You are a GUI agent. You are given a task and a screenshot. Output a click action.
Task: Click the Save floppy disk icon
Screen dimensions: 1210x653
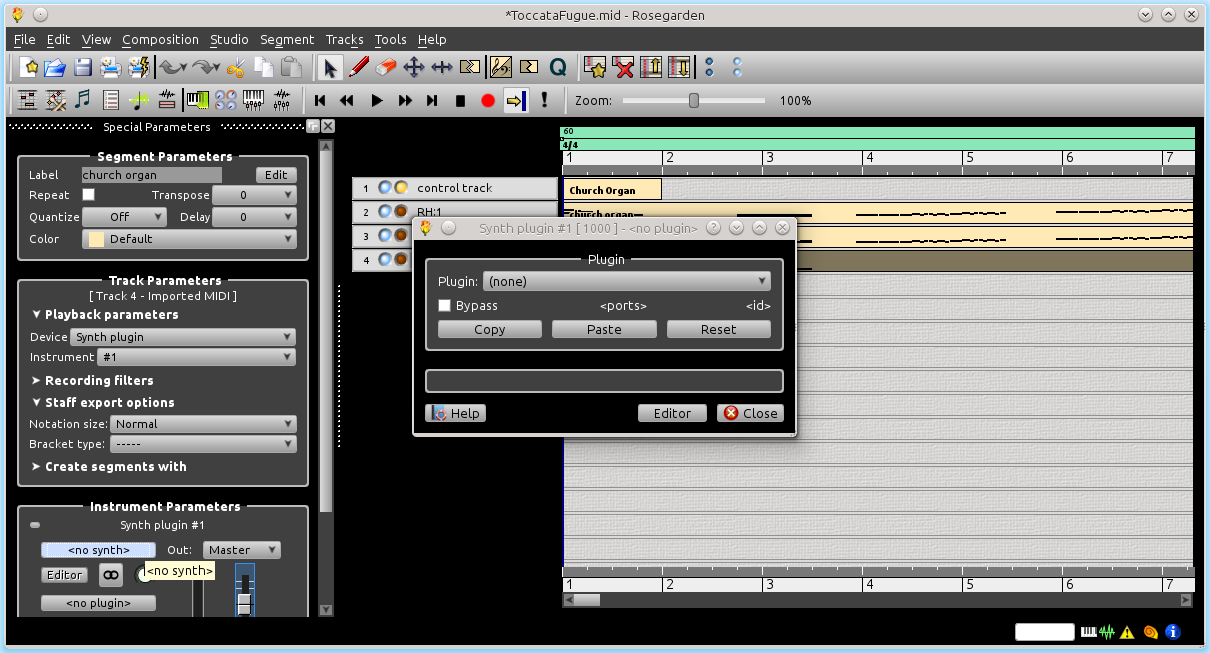tap(83, 68)
